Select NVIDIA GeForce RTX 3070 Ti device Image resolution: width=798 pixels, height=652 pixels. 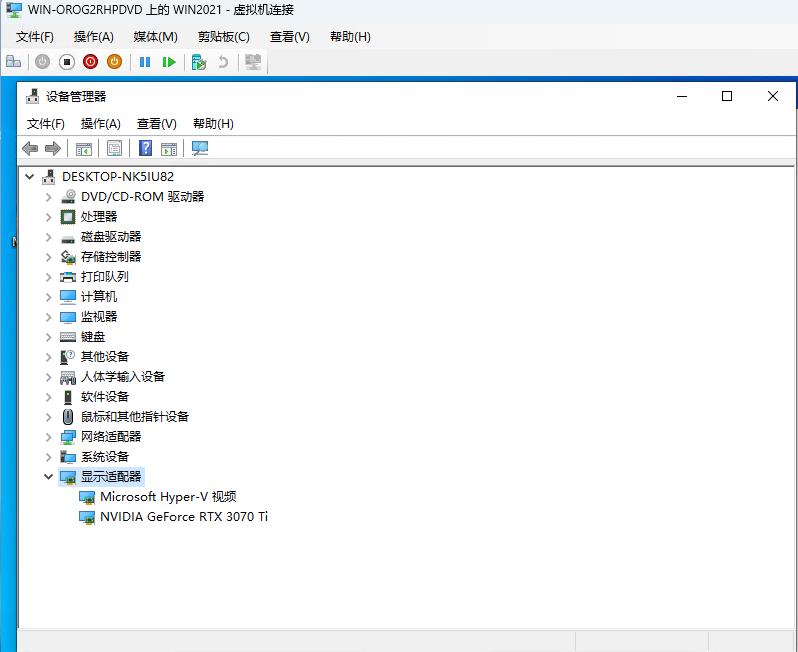[183, 517]
